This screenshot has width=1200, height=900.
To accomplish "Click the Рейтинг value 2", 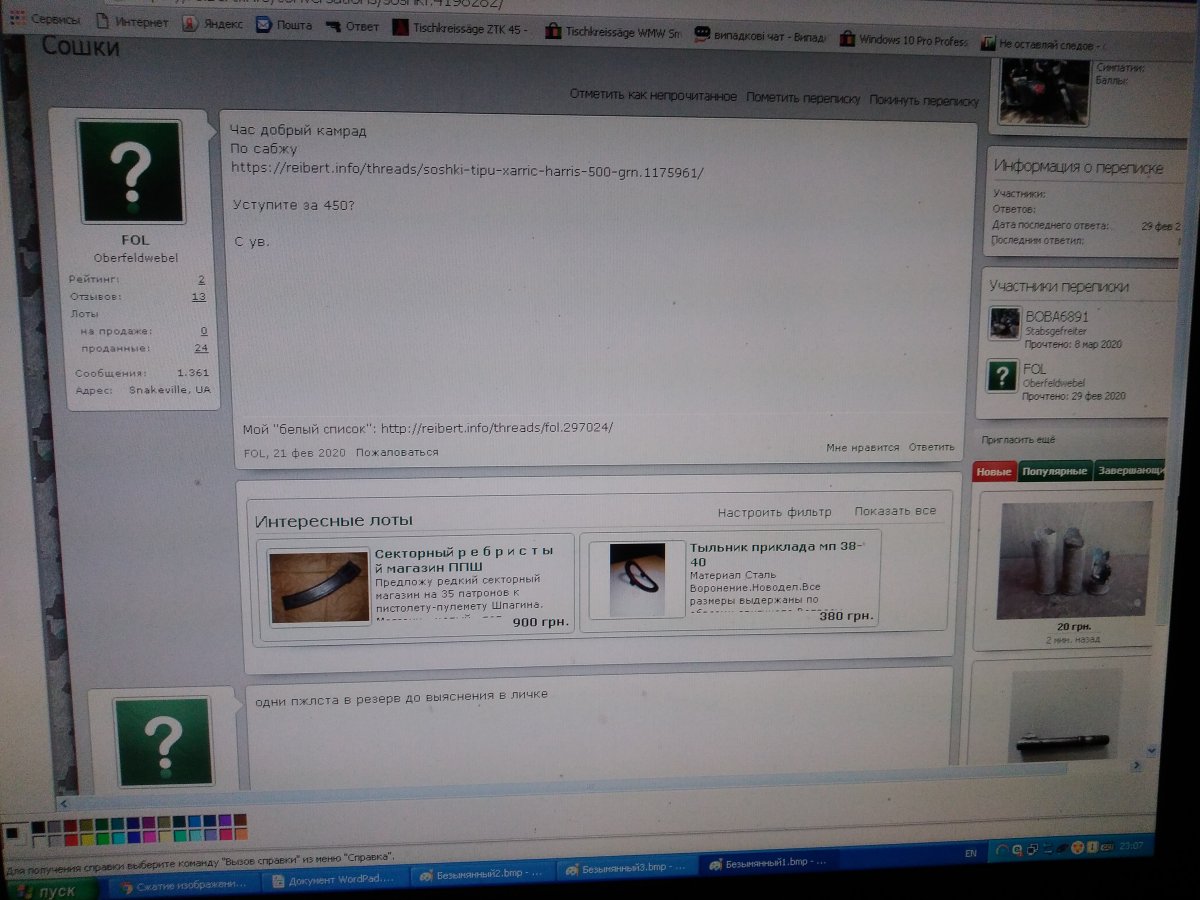I will tap(201, 280).
